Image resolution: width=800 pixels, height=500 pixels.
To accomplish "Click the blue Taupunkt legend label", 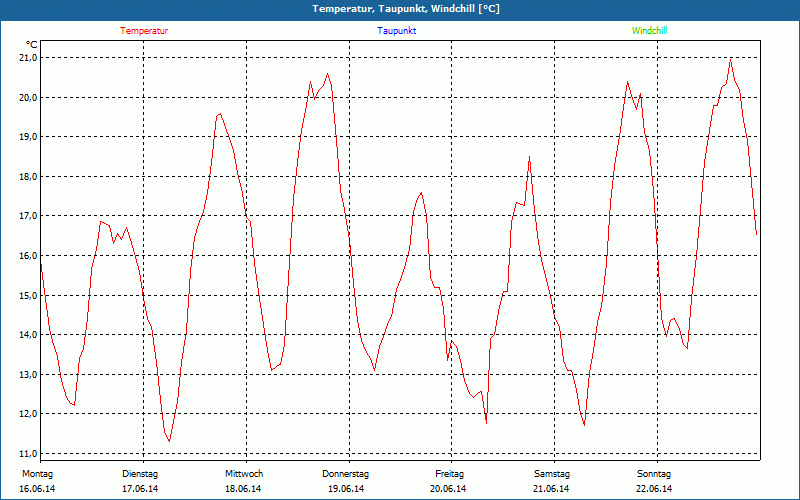I will pos(397,31).
